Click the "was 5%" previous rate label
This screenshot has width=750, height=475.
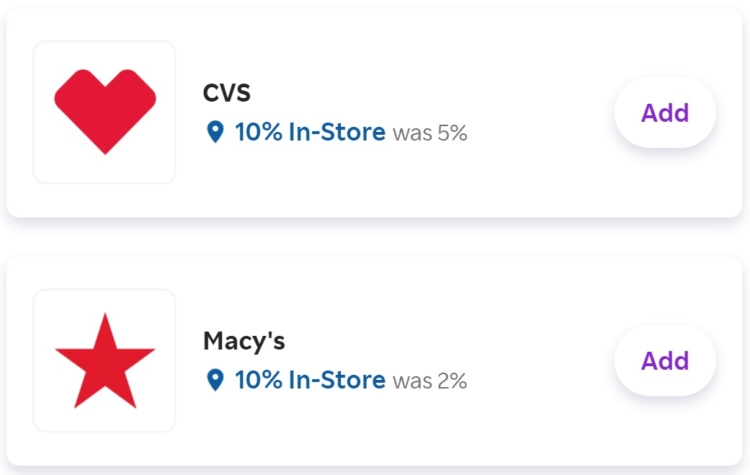pos(430,133)
